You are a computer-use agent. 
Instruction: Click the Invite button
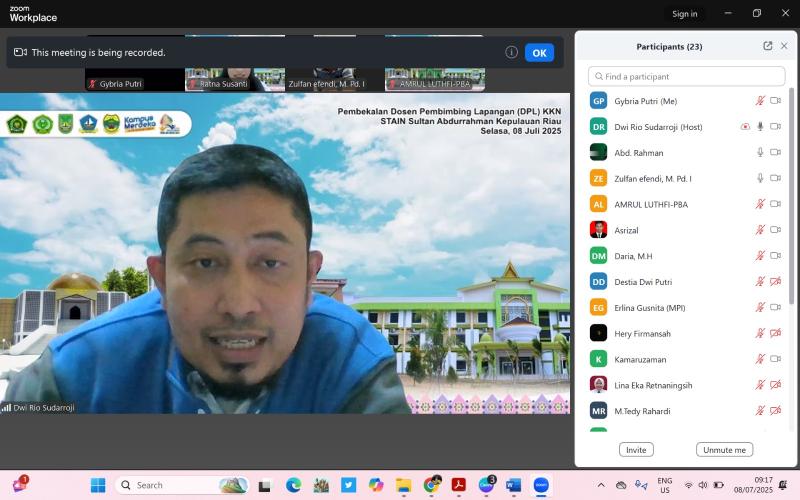[635, 450]
